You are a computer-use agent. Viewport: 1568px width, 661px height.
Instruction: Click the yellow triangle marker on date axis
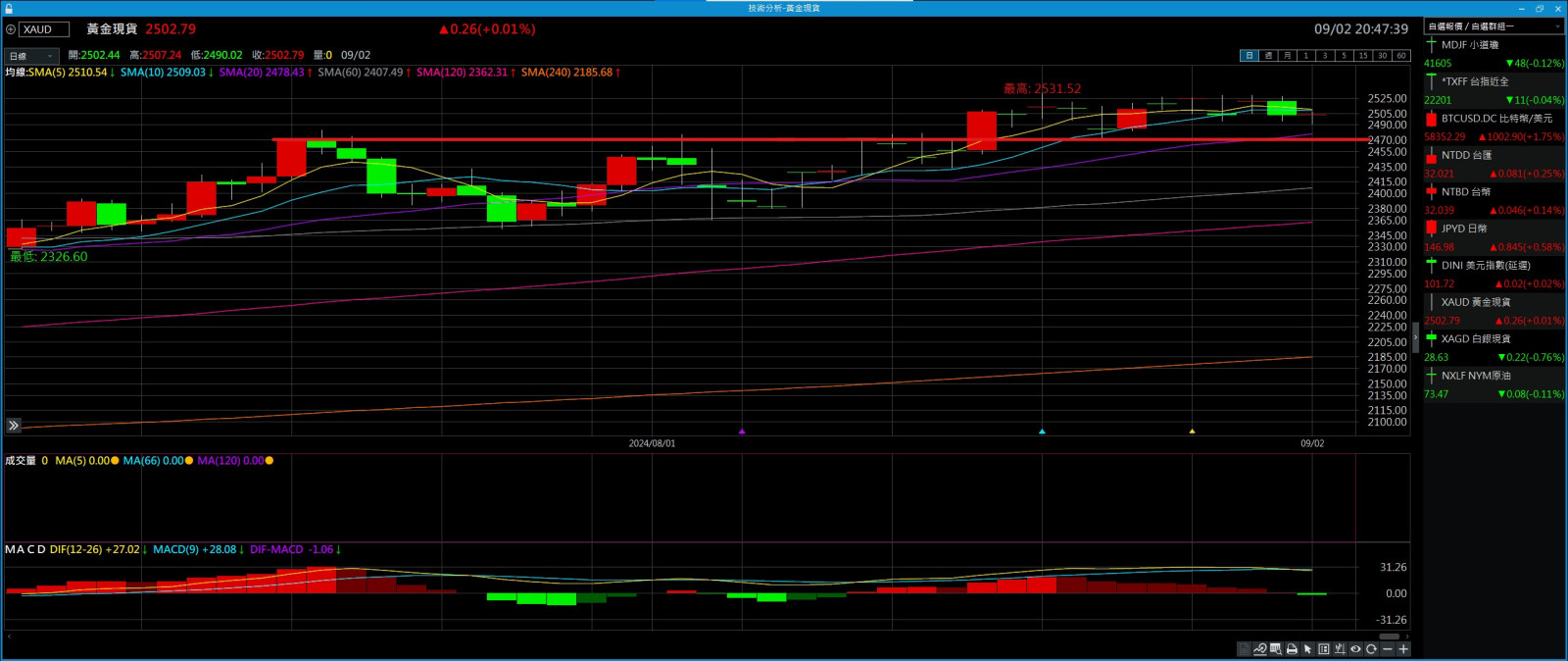(1192, 431)
